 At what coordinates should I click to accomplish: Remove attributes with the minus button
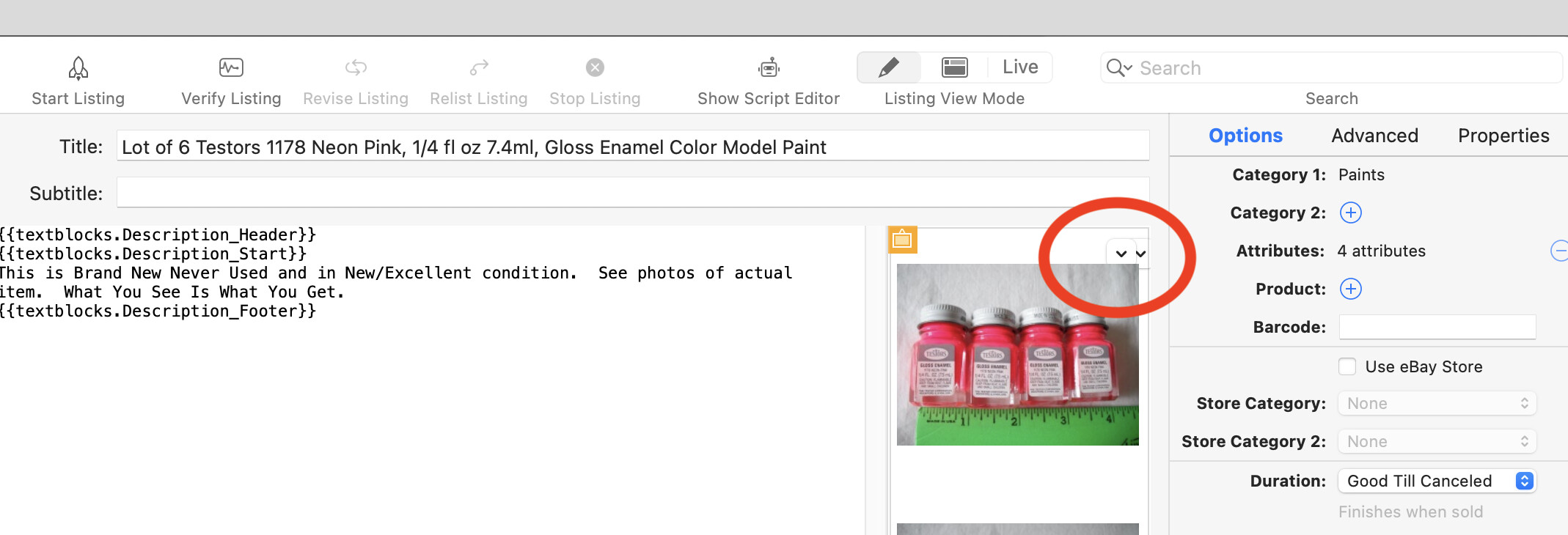1560,251
